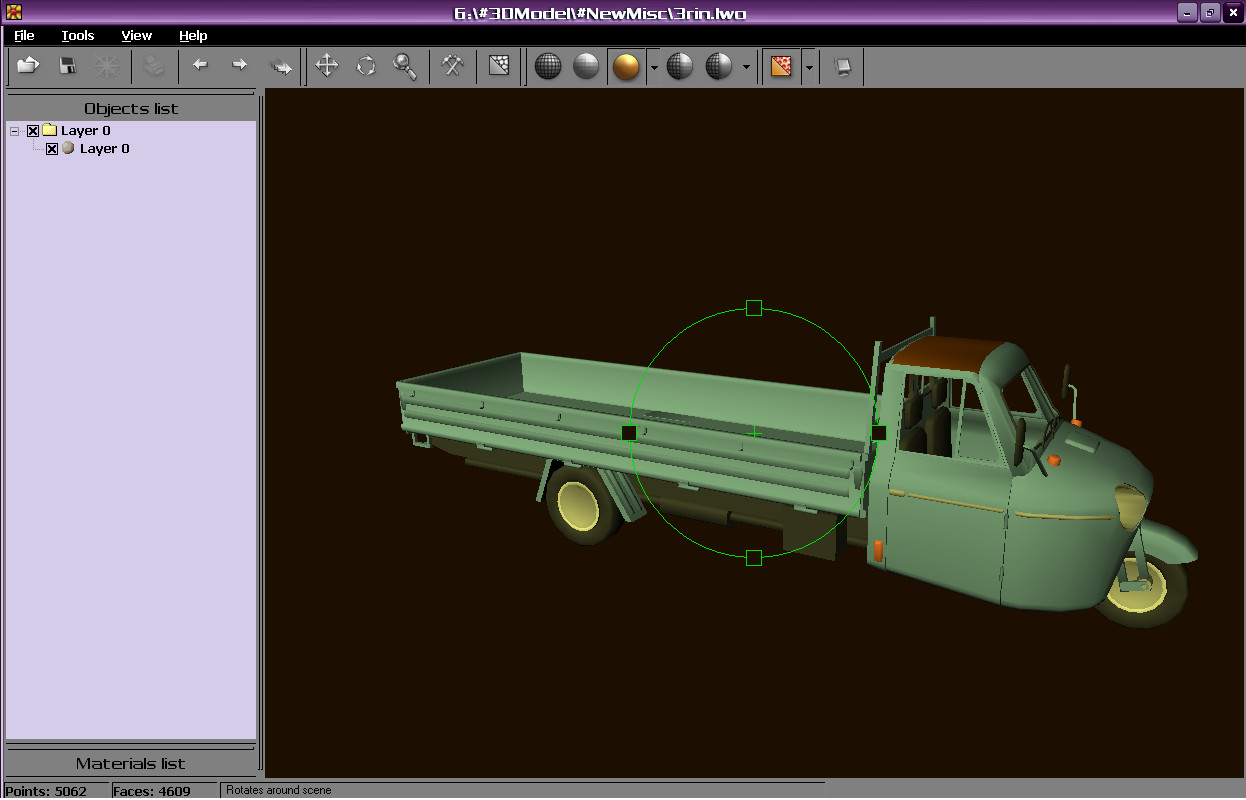The width and height of the screenshot is (1246, 800).
Task: Switch to wireframe sphere render mode
Action: [x=548, y=67]
